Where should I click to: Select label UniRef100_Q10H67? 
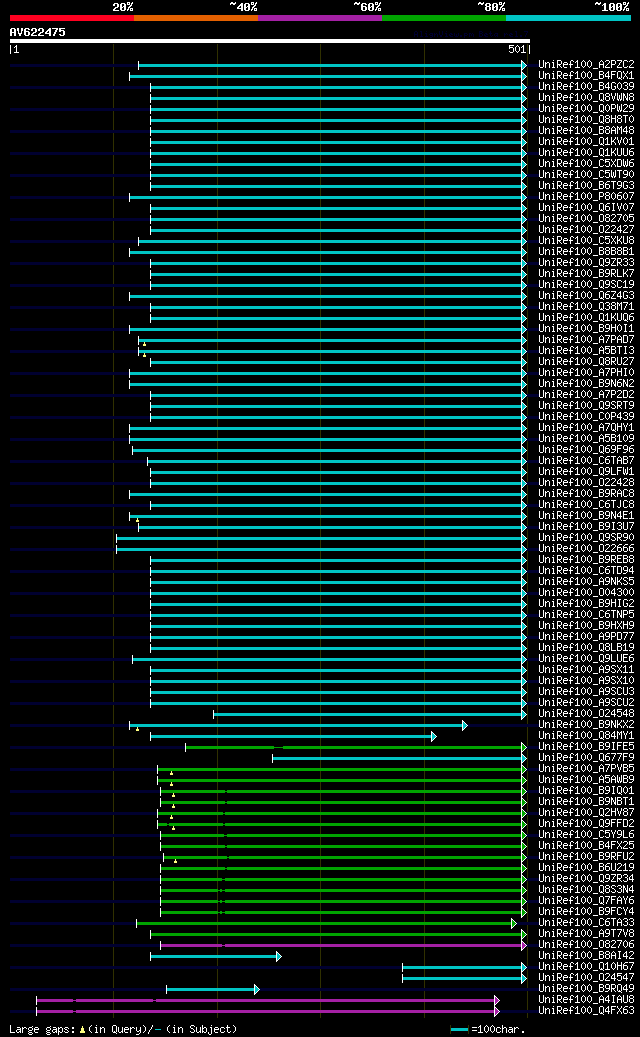(x=586, y=966)
